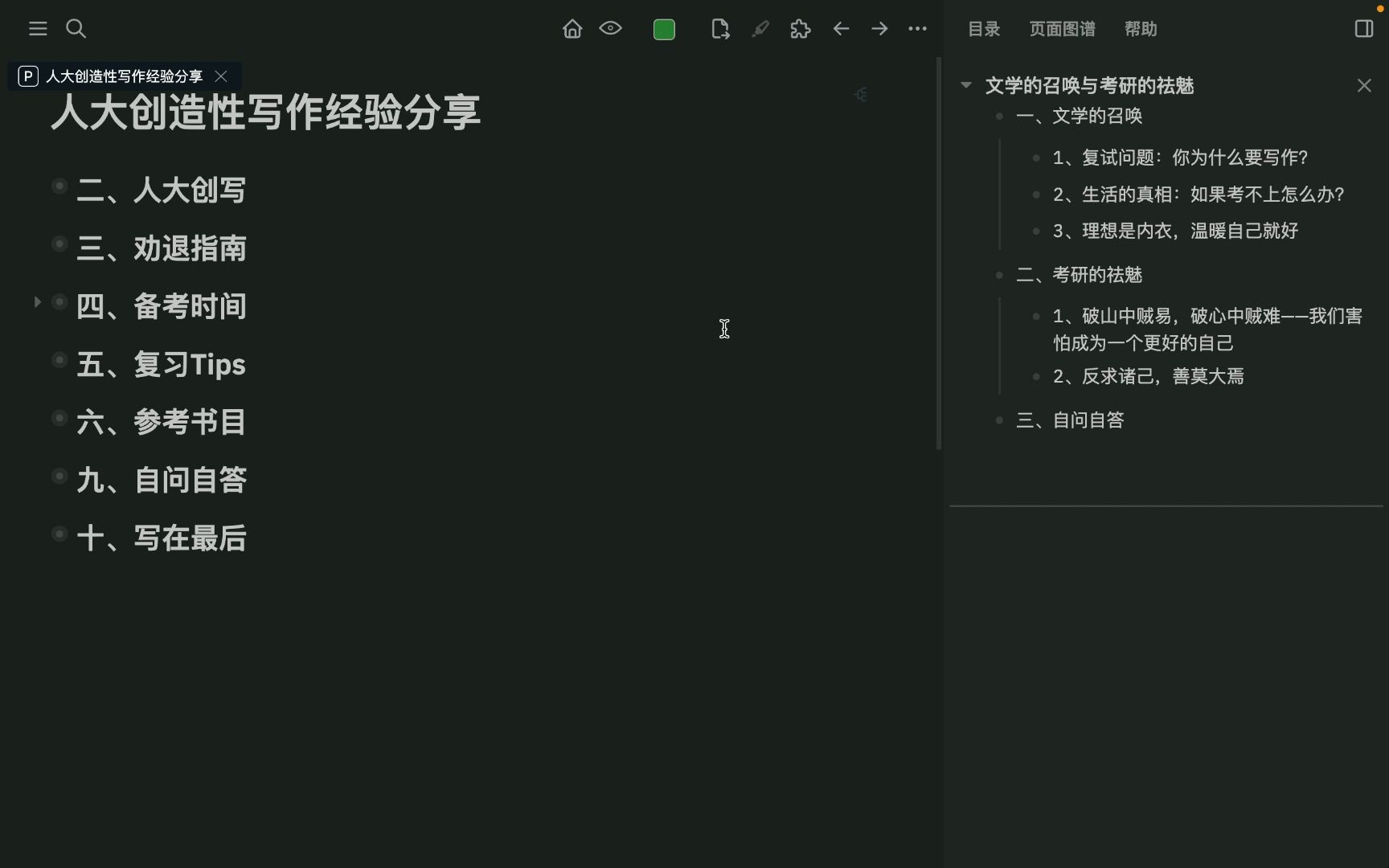The width and height of the screenshot is (1389, 868).
Task: Click the bullet of 九、自问自答
Action: pyautogui.click(x=59, y=476)
